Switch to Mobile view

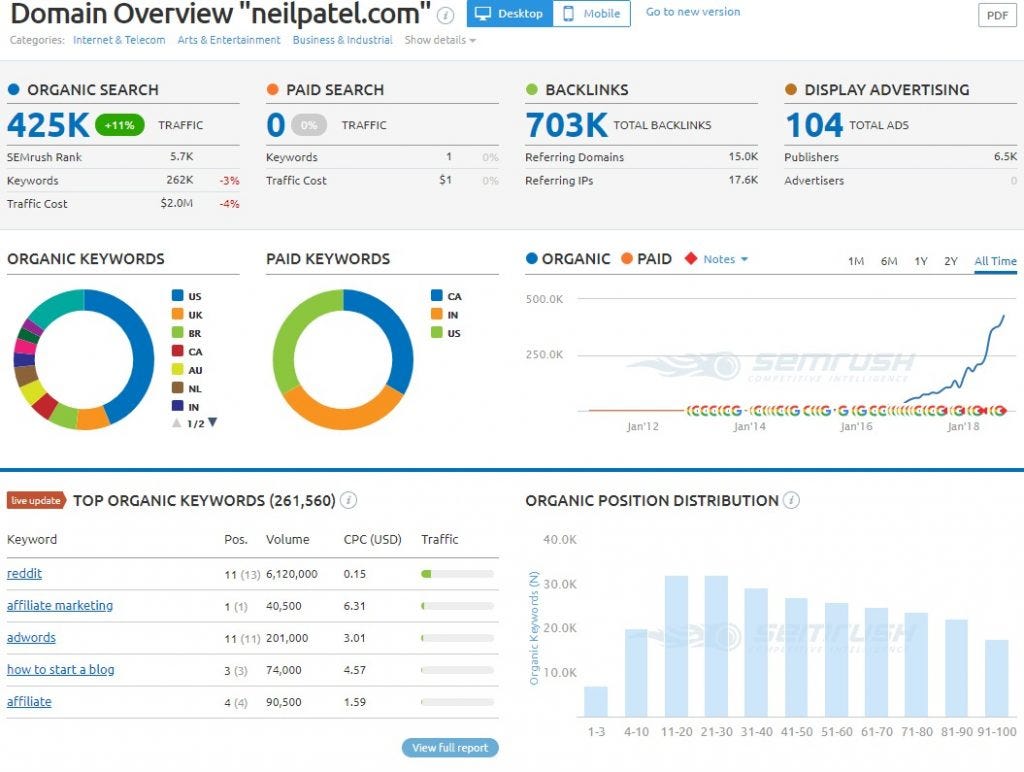click(x=592, y=13)
